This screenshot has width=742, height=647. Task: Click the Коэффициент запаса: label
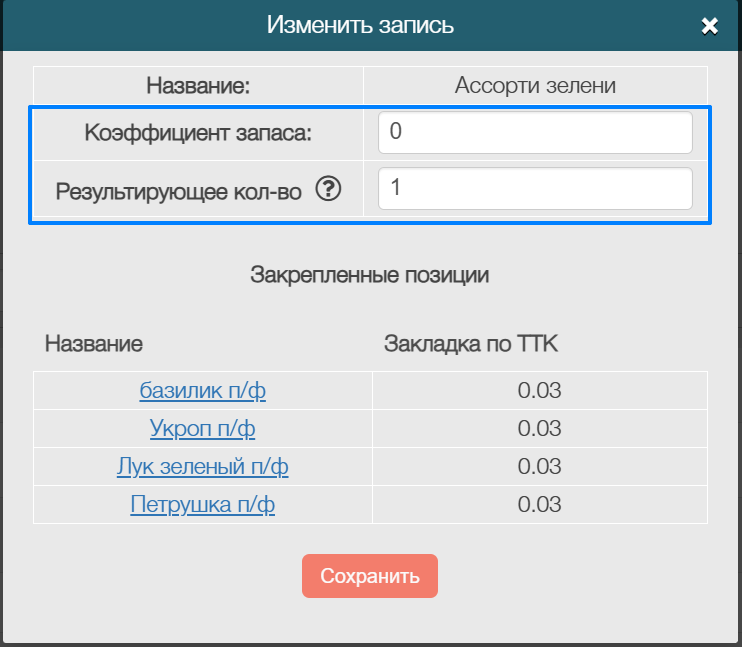click(x=198, y=133)
